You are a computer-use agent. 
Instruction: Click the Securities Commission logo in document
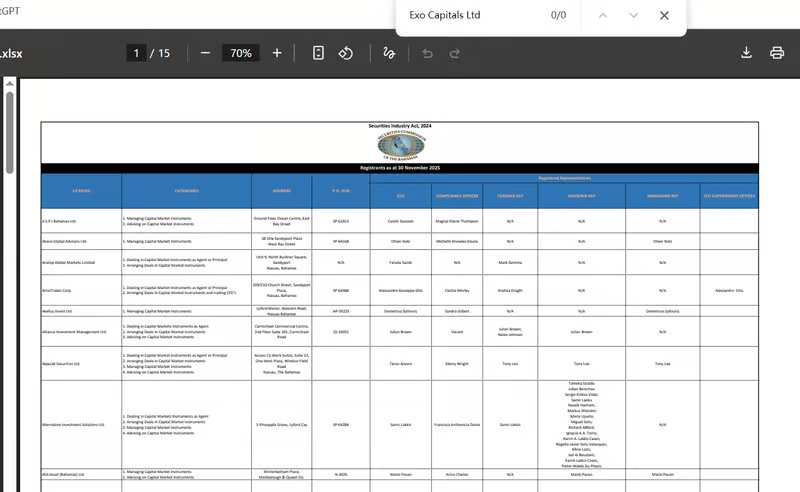coord(400,145)
